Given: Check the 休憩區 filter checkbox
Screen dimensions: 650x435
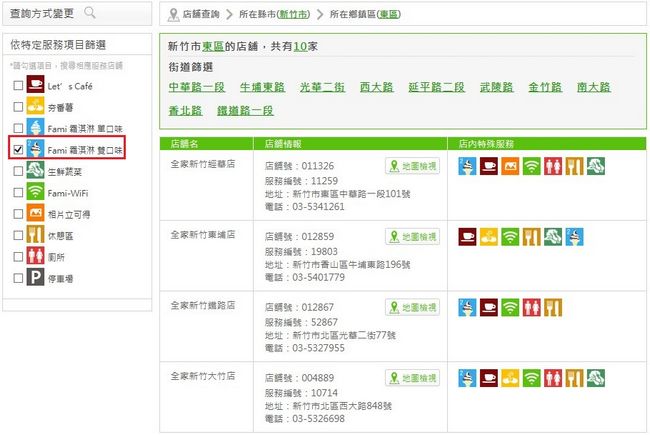Looking at the screenshot, I should point(18,235).
